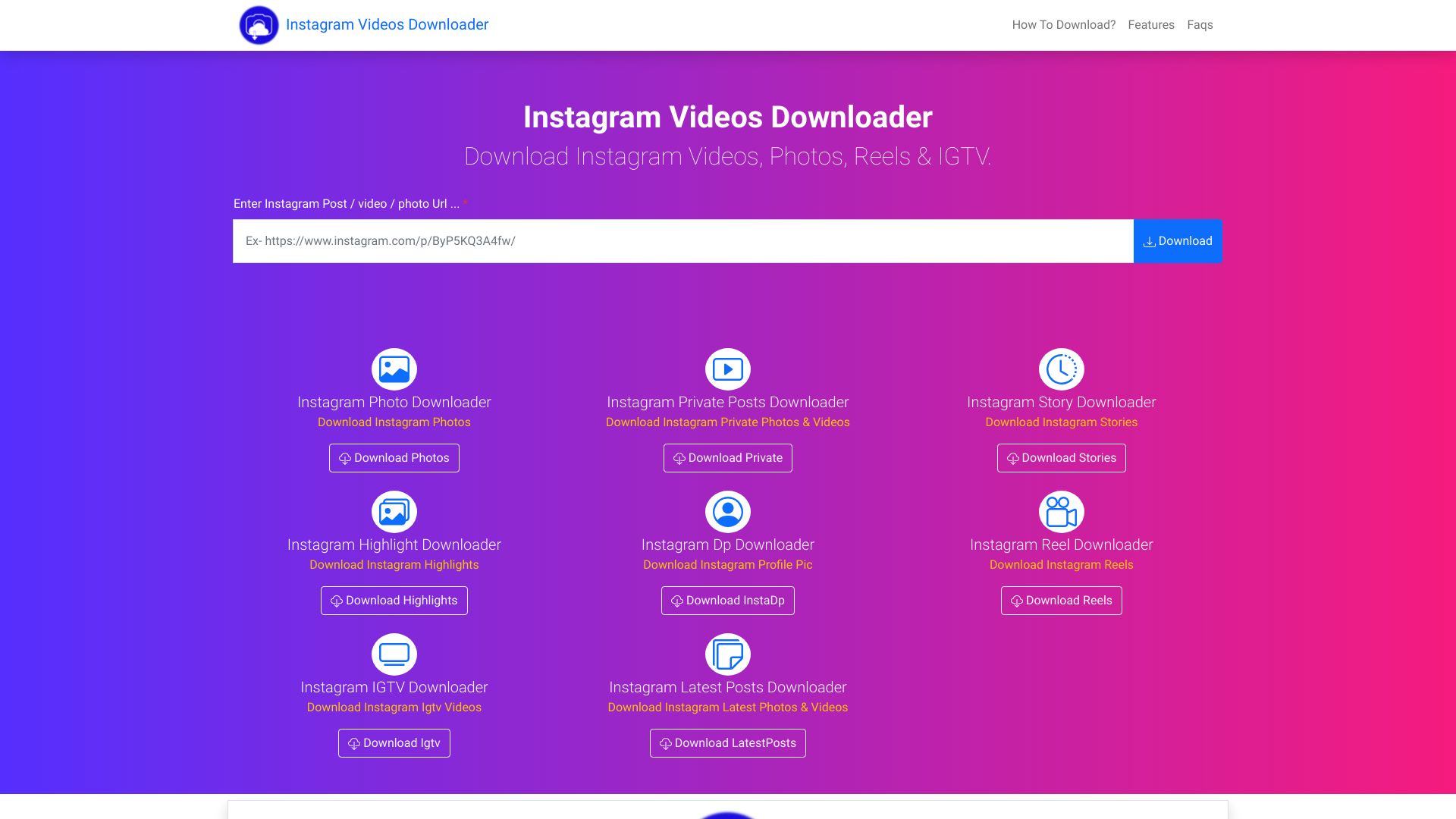This screenshot has height=819, width=1456.
Task: Click the Instagram Videos Downloader logo icon
Action: 259,25
